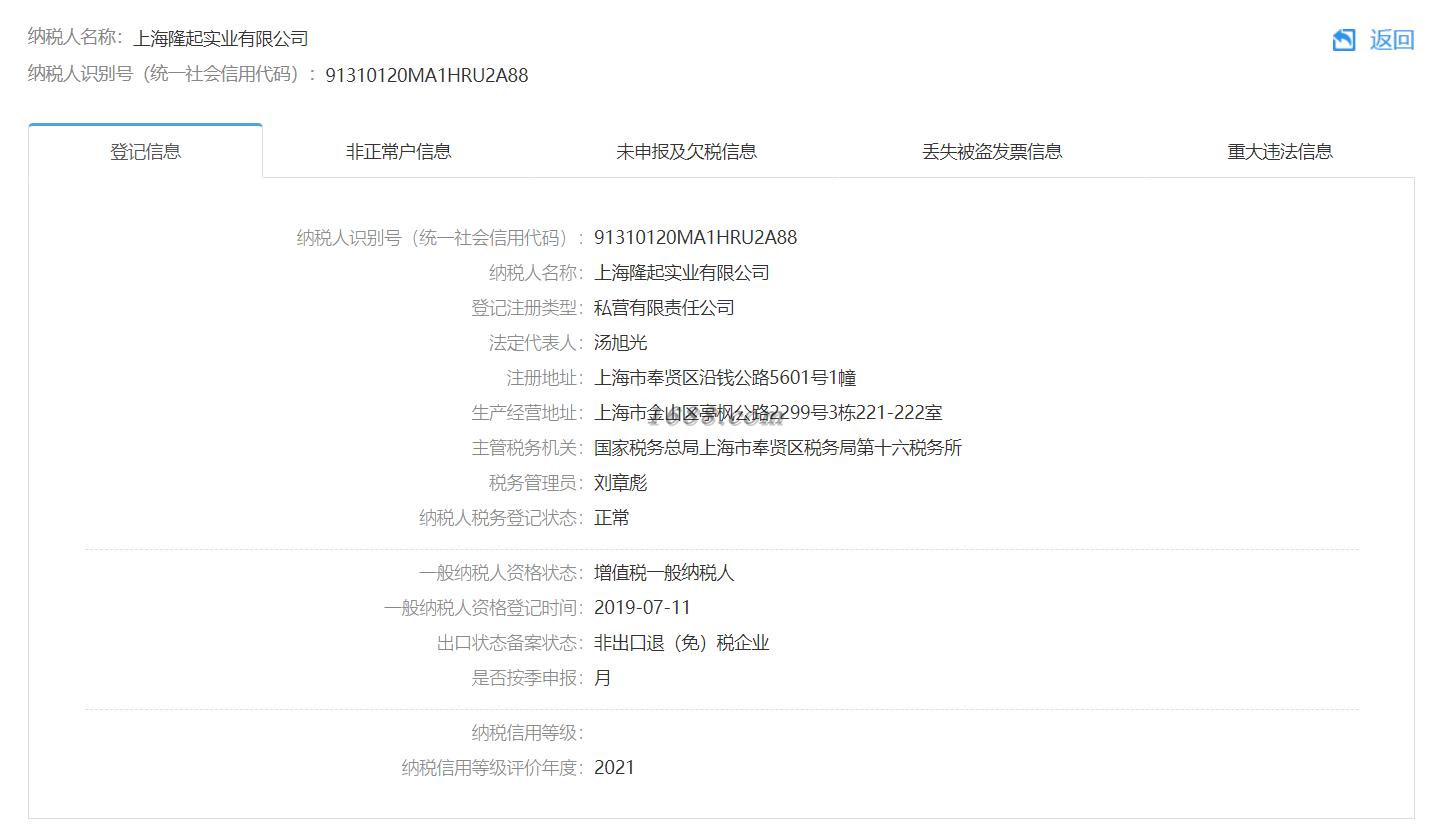
Task: Click the label 纳税人税务登记状态
Action: 501,518
